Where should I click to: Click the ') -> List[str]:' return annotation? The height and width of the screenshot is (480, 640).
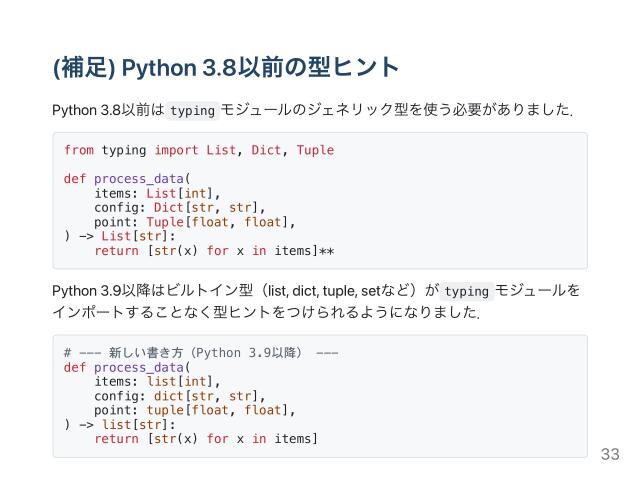[119, 237]
